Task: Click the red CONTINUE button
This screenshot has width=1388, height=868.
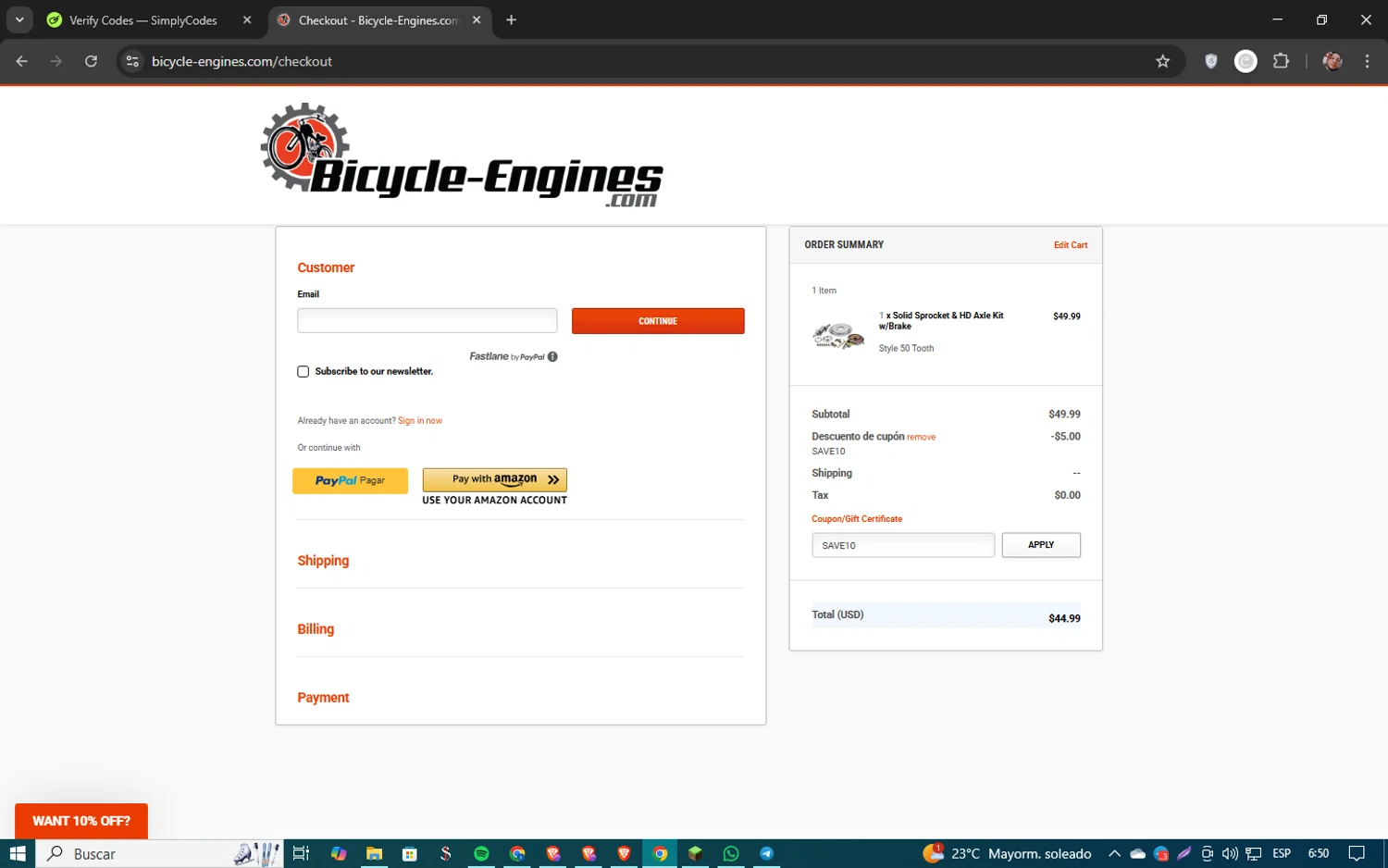Action: point(658,321)
